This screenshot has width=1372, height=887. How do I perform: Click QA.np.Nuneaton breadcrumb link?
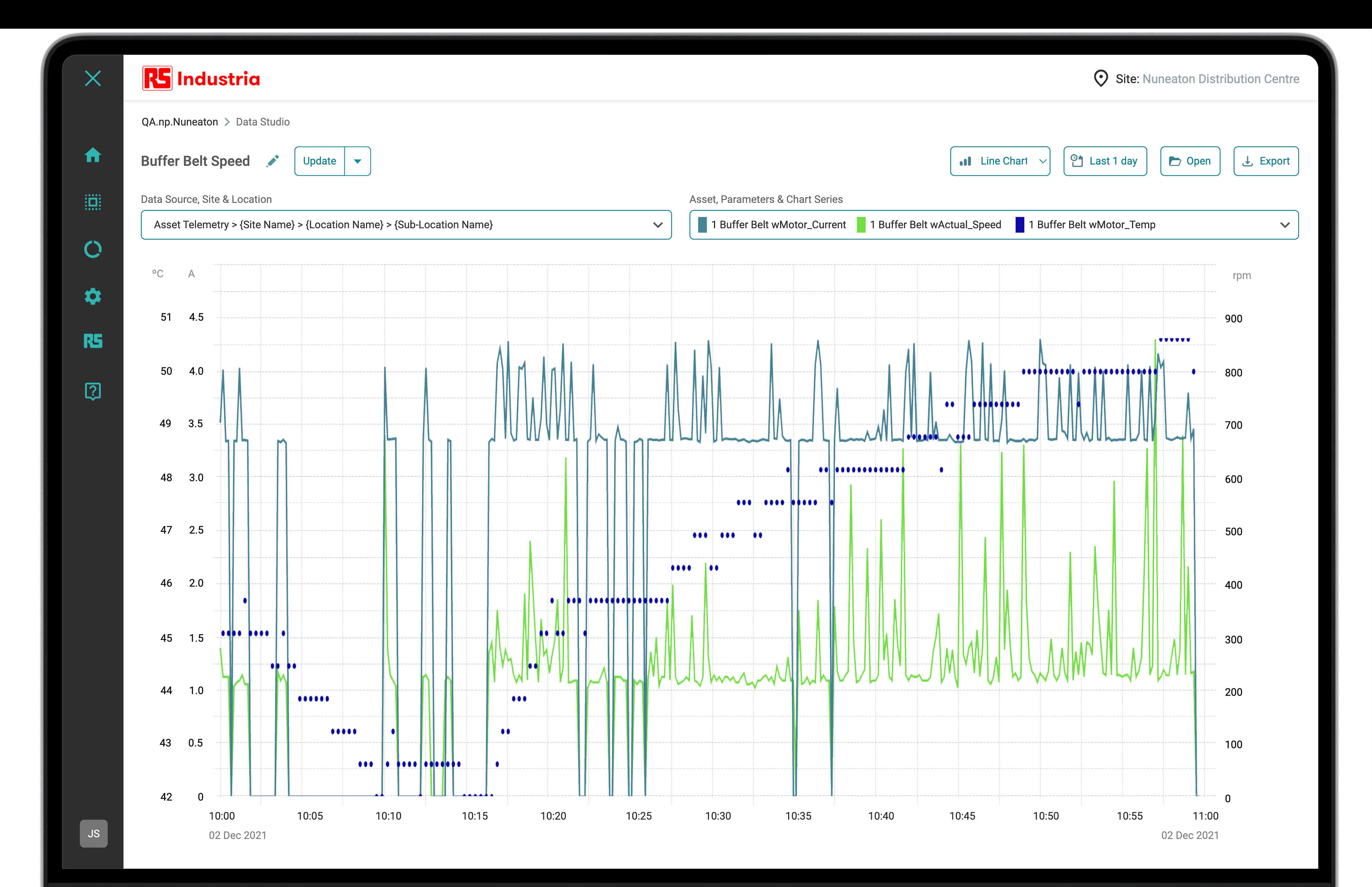click(x=180, y=122)
